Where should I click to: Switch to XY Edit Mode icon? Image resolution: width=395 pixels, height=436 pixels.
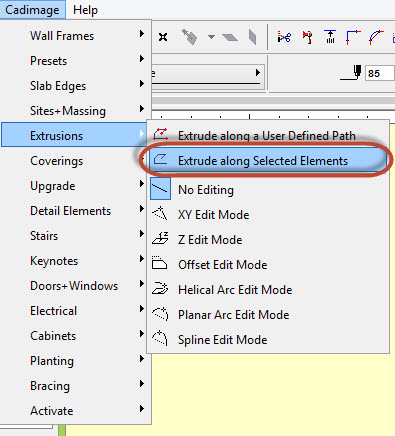point(160,214)
